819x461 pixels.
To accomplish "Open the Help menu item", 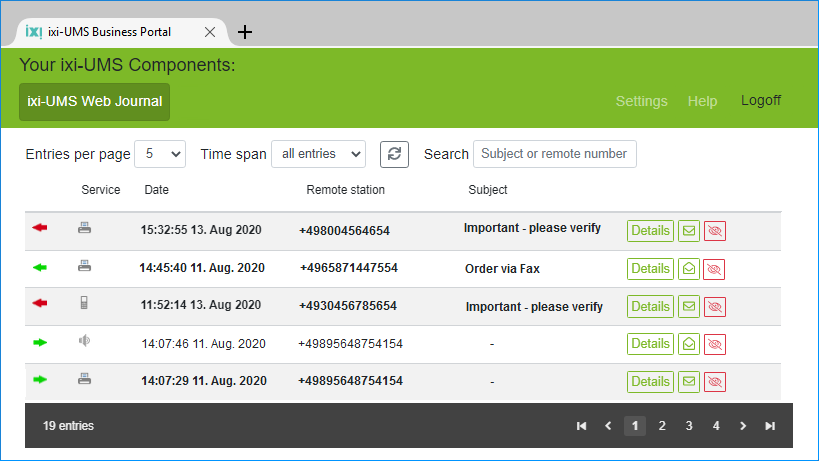I will [x=702, y=101].
